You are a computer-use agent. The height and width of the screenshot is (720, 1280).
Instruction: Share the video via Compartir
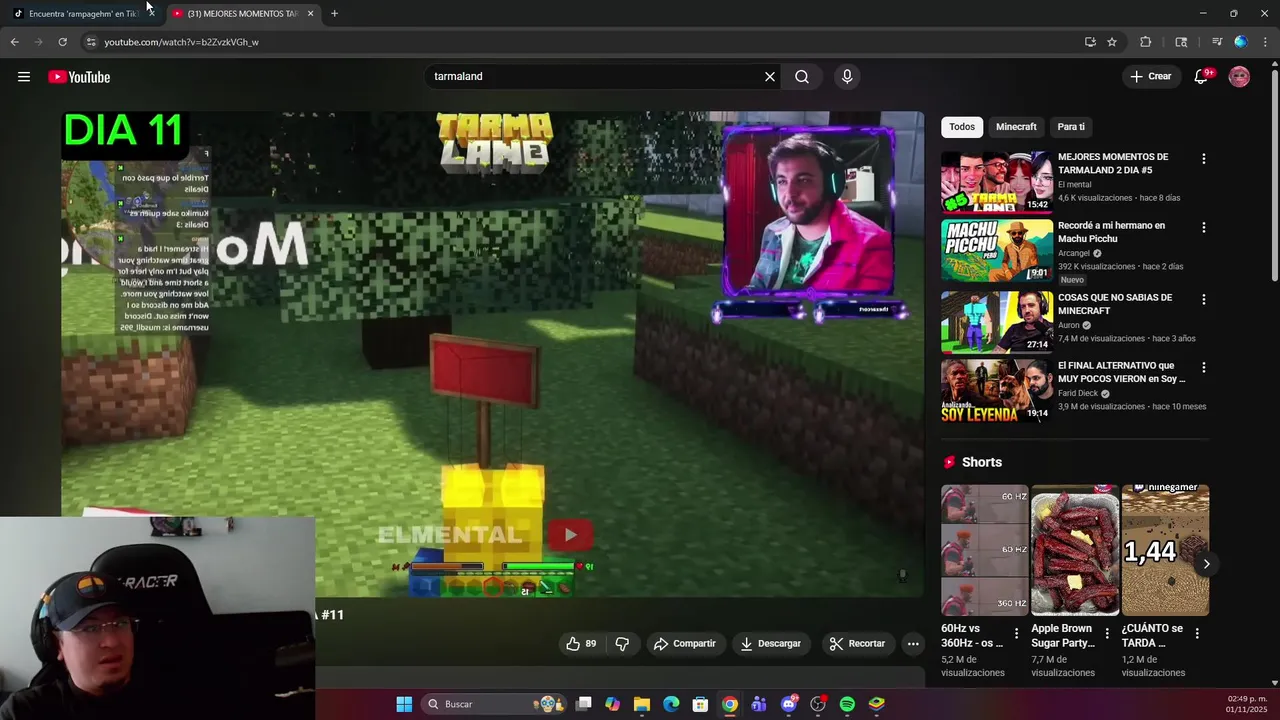tap(685, 644)
